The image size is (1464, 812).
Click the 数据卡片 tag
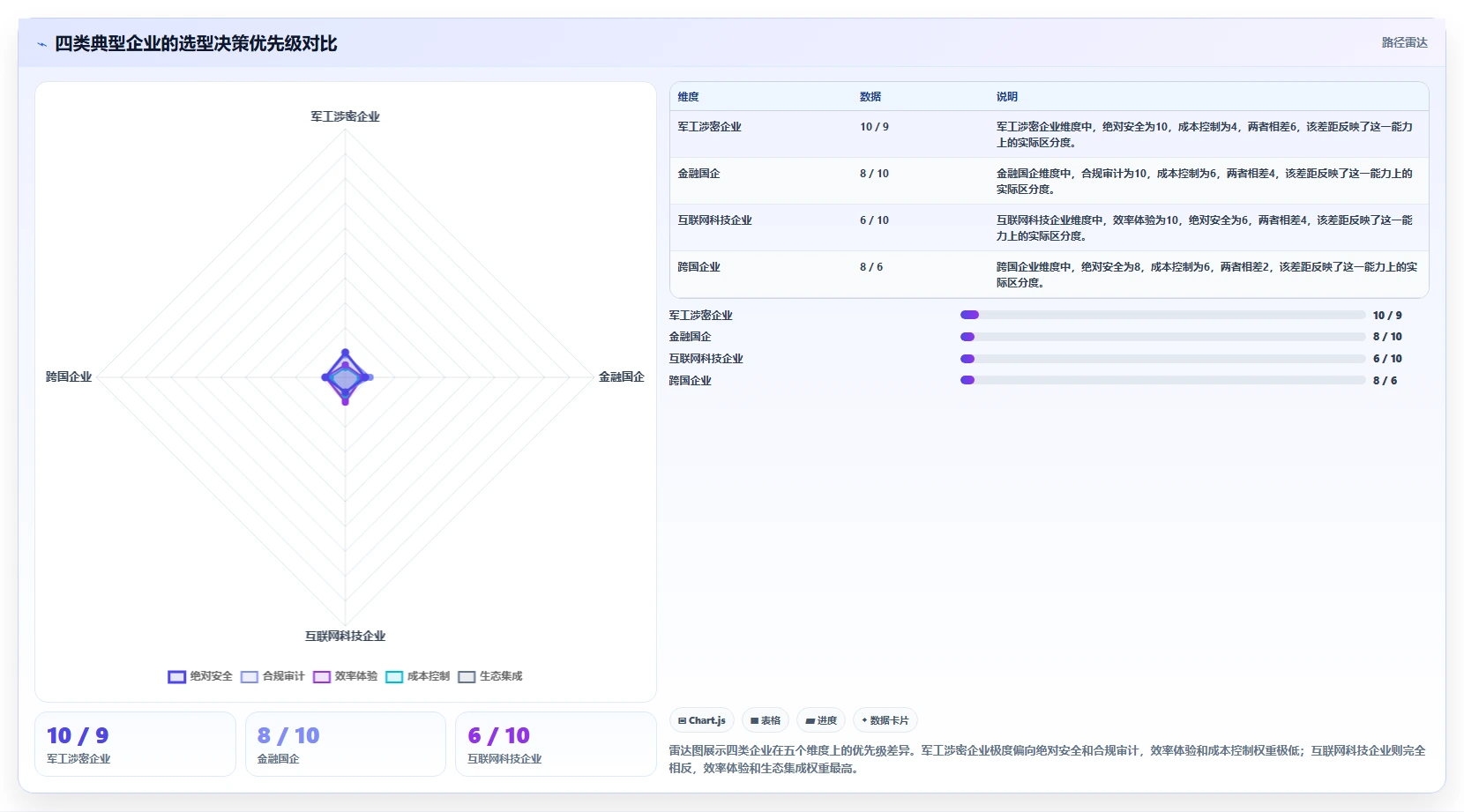(x=885, y=720)
